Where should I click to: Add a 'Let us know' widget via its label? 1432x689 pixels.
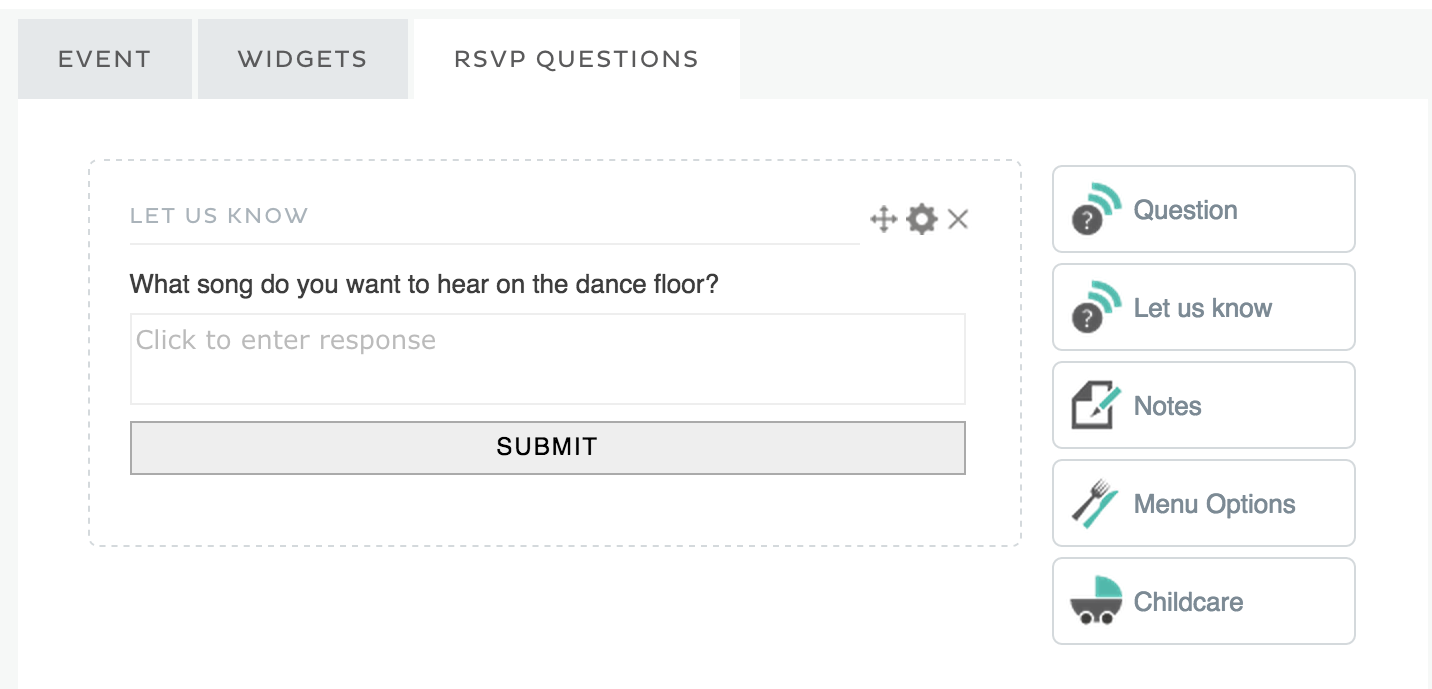point(1202,308)
